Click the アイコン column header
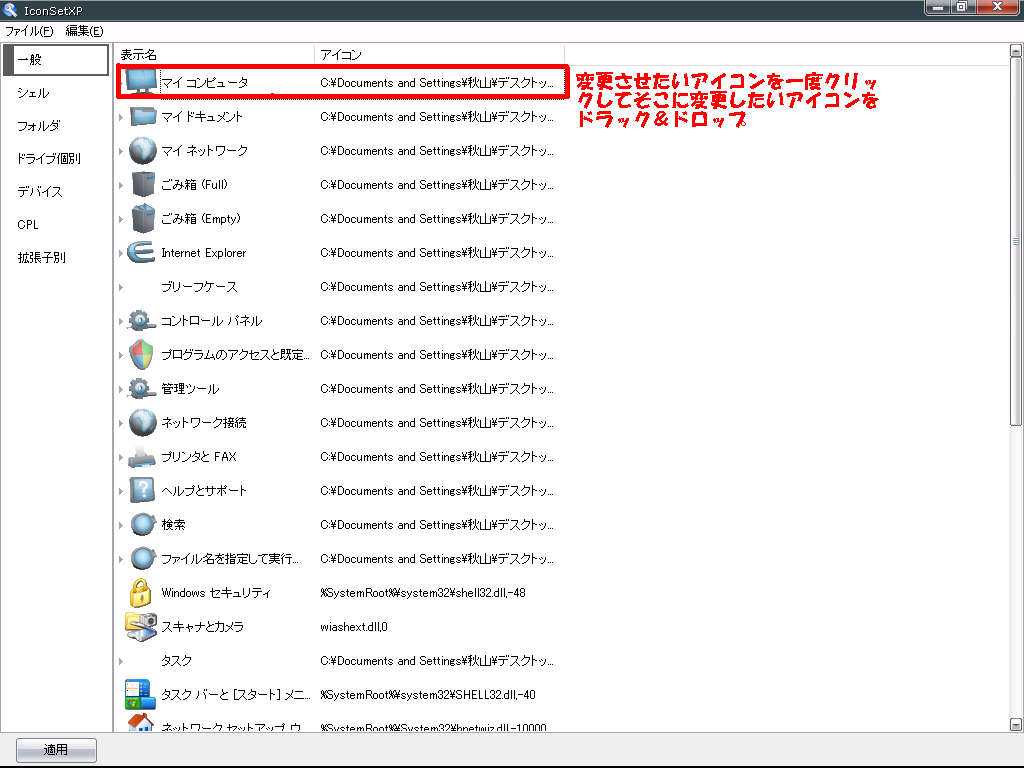This screenshot has width=1024, height=768. coord(439,55)
